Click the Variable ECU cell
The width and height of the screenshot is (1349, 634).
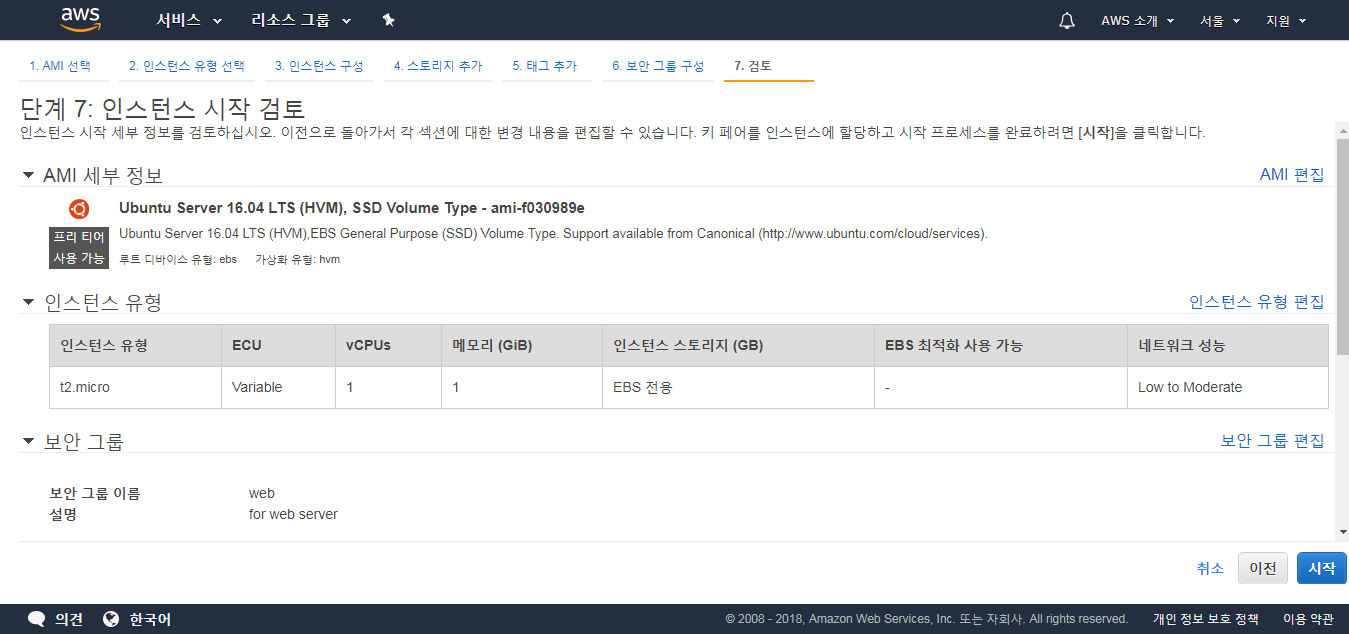(x=278, y=387)
